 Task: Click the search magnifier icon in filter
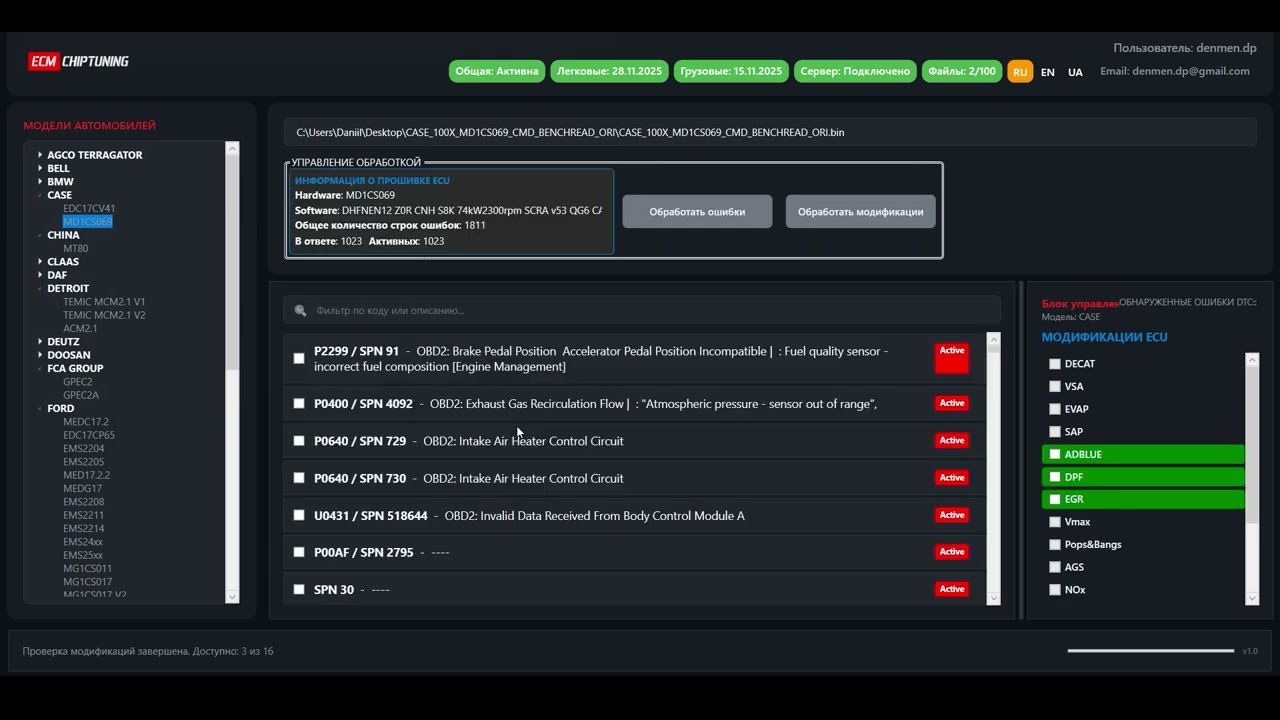click(x=300, y=310)
